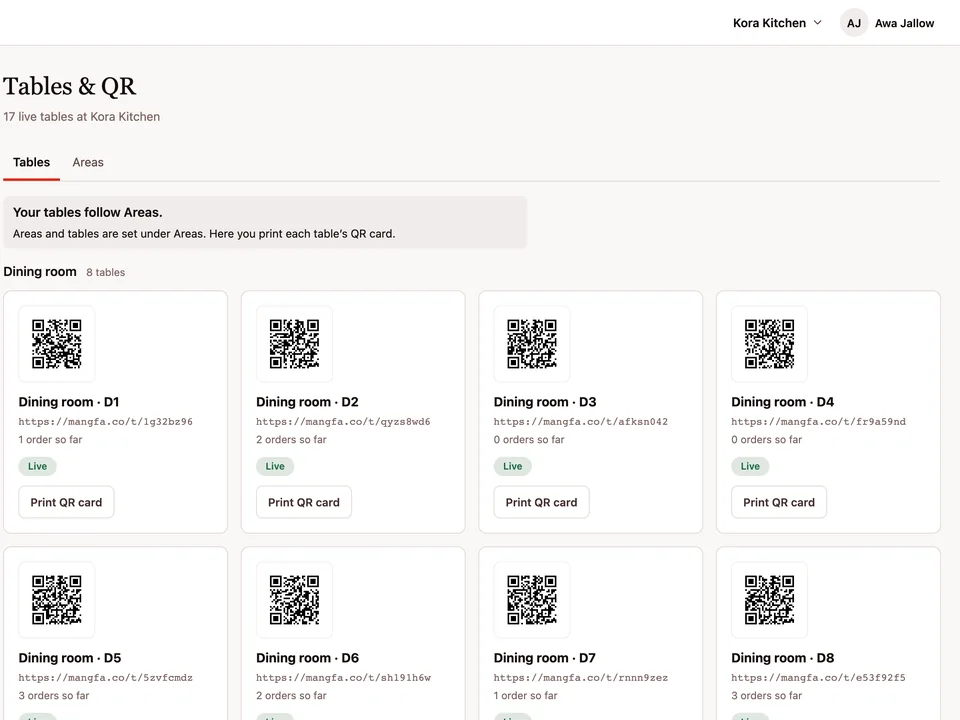This screenshot has height=720, width=960.
Task: Click the D3 table QR code
Action: coord(532,344)
